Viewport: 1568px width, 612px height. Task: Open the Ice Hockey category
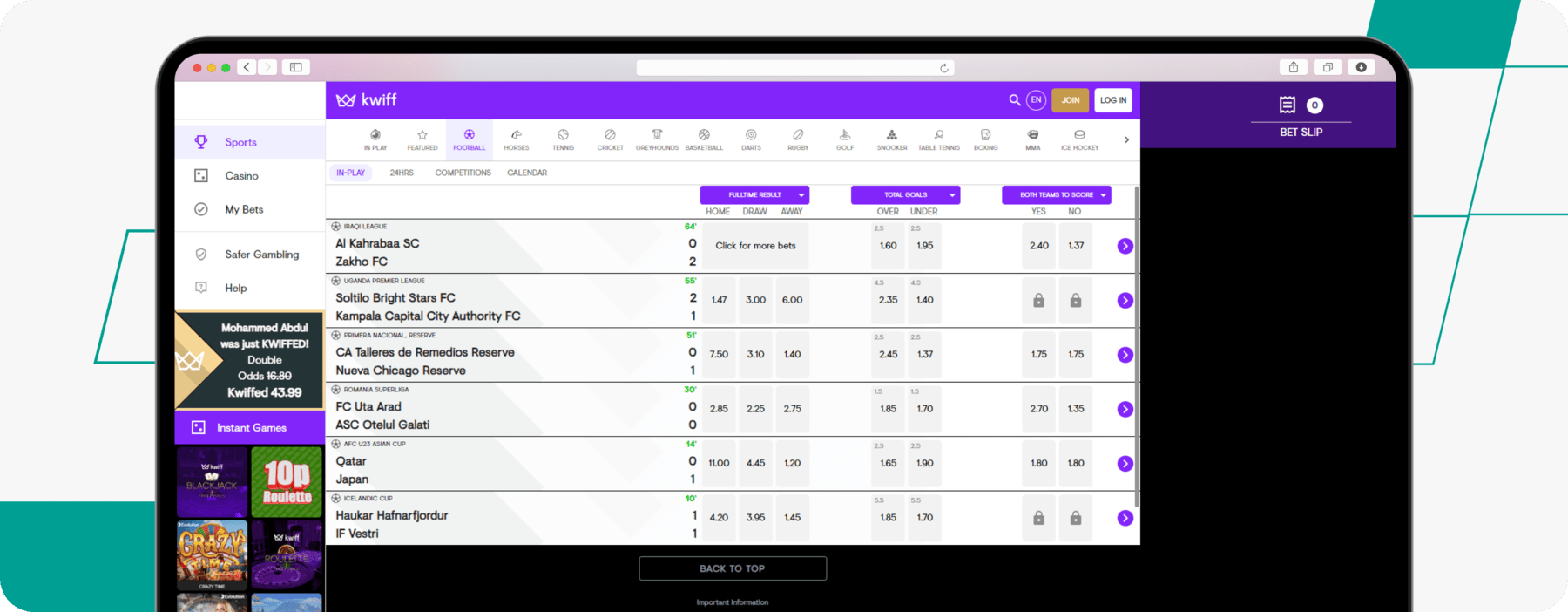[1080, 139]
